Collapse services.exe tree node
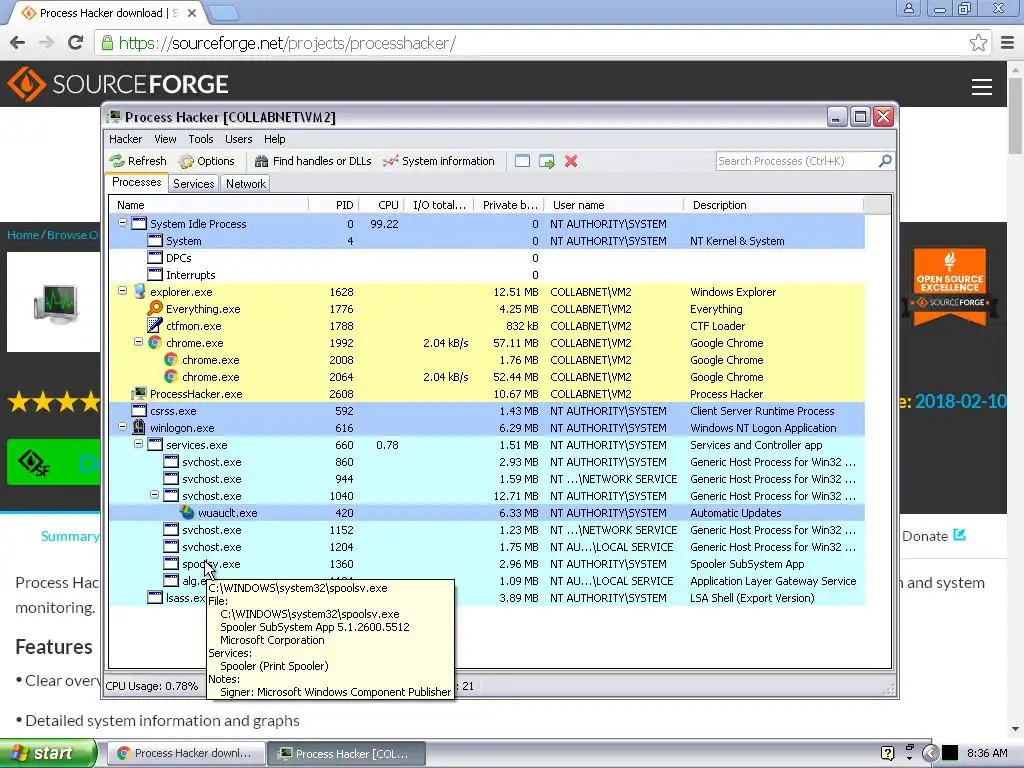The width and height of the screenshot is (1024, 768). 138,443
